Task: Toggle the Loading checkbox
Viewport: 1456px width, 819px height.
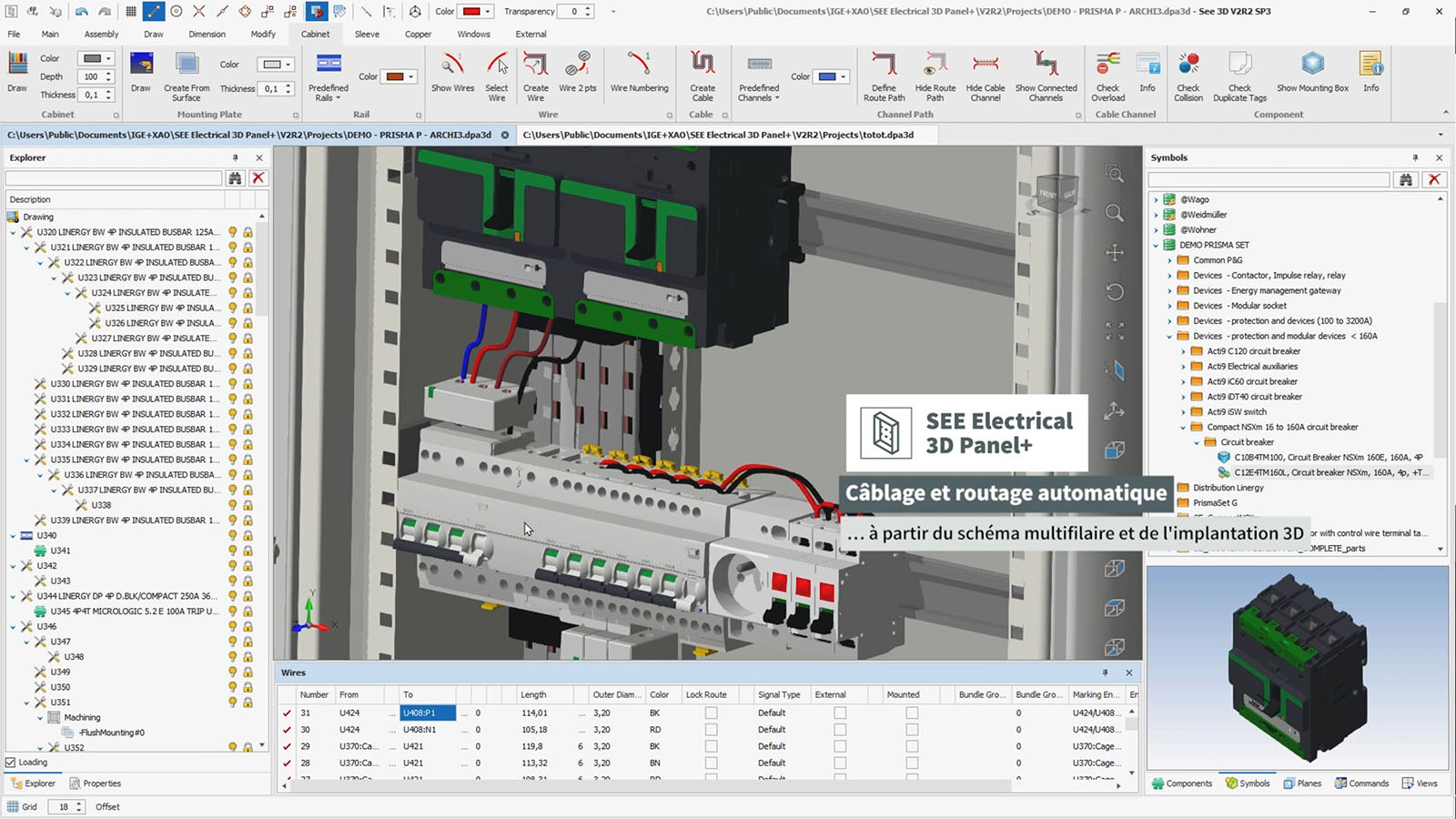Action: click(x=11, y=763)
